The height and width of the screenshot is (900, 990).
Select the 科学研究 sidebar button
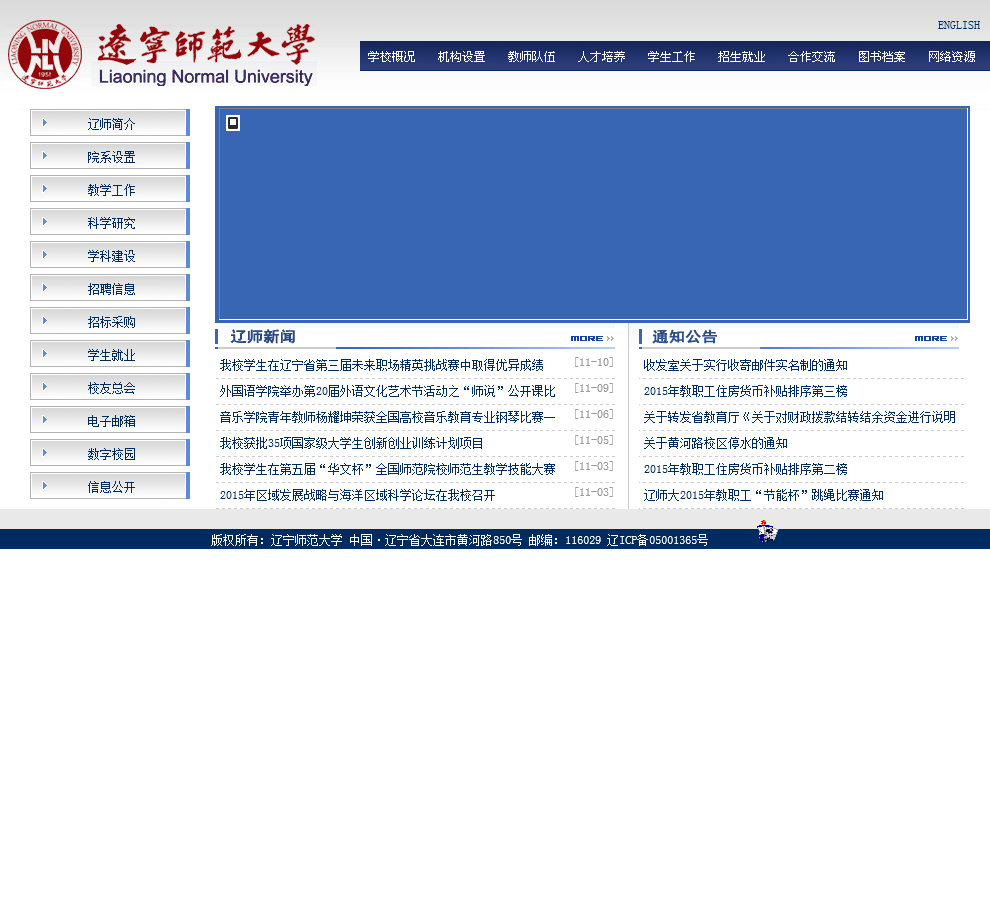(110, 222)
